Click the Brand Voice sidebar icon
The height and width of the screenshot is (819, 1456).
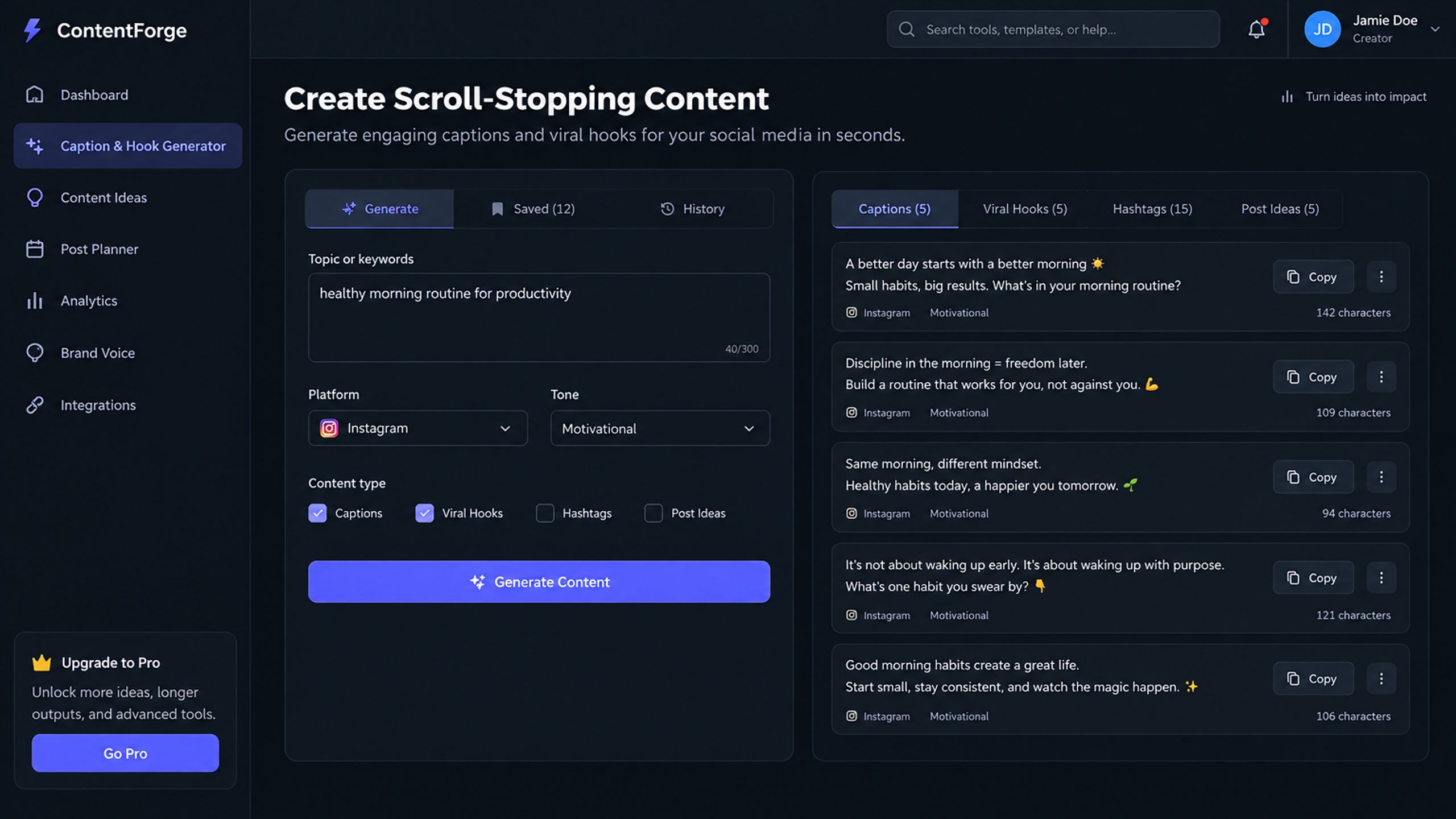pyautogui.click(x=35, y=353)
